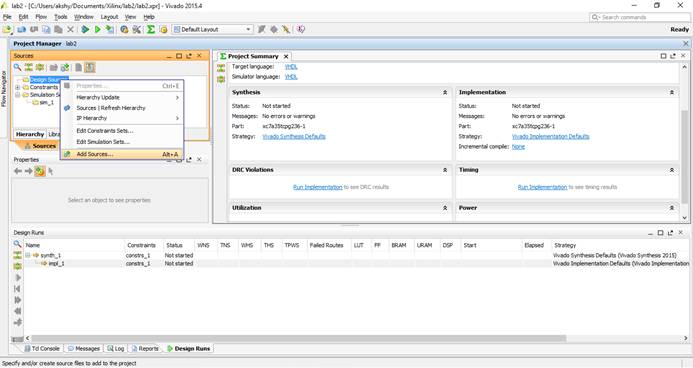
Task: Expand the Constraints folder in Sources tree
Action: (x=18, y=87)
